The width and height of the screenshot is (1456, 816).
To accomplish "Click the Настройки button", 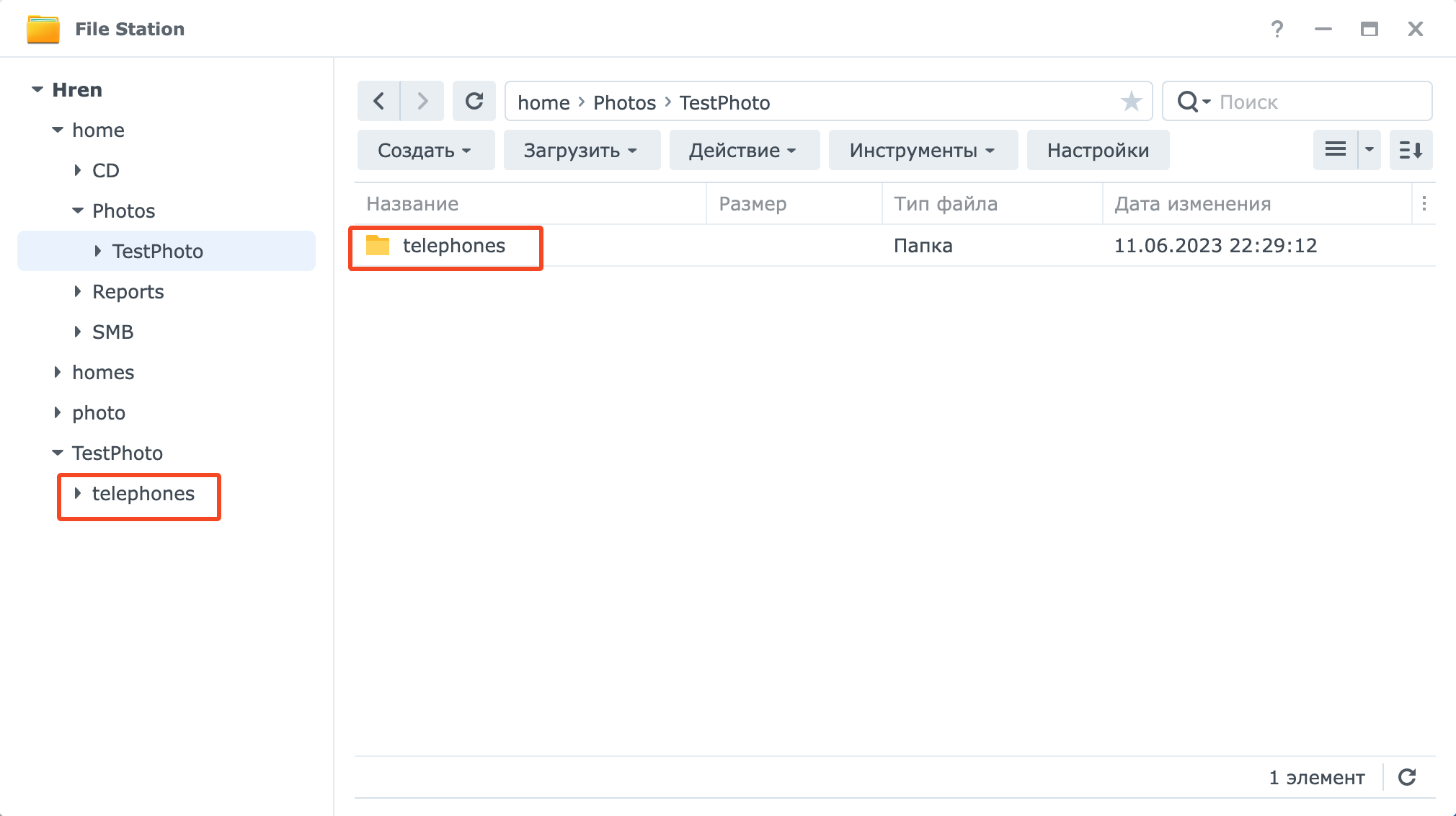I will pos(1098,150).
